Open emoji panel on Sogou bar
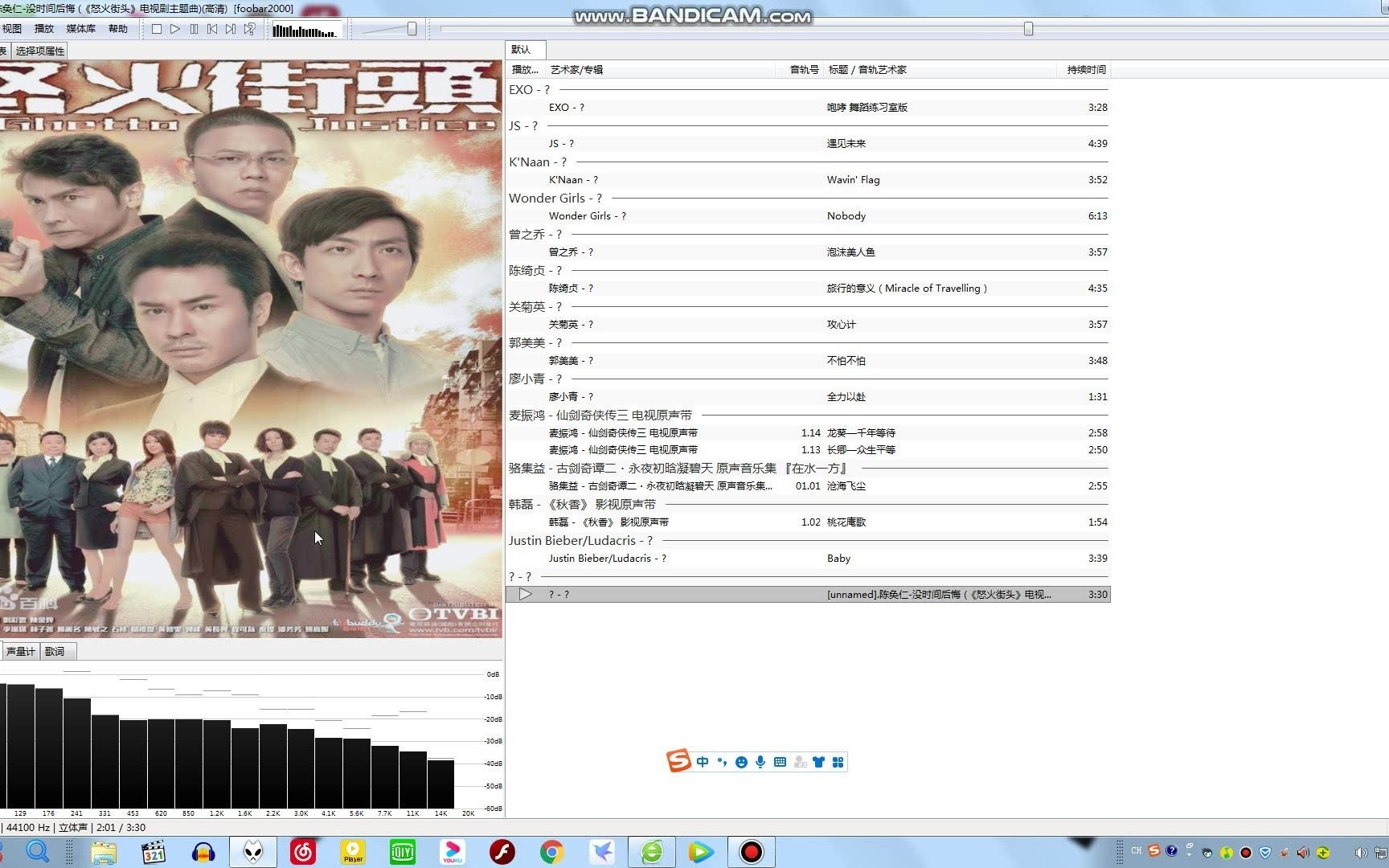1389x868 pixels. click(741, 762)
